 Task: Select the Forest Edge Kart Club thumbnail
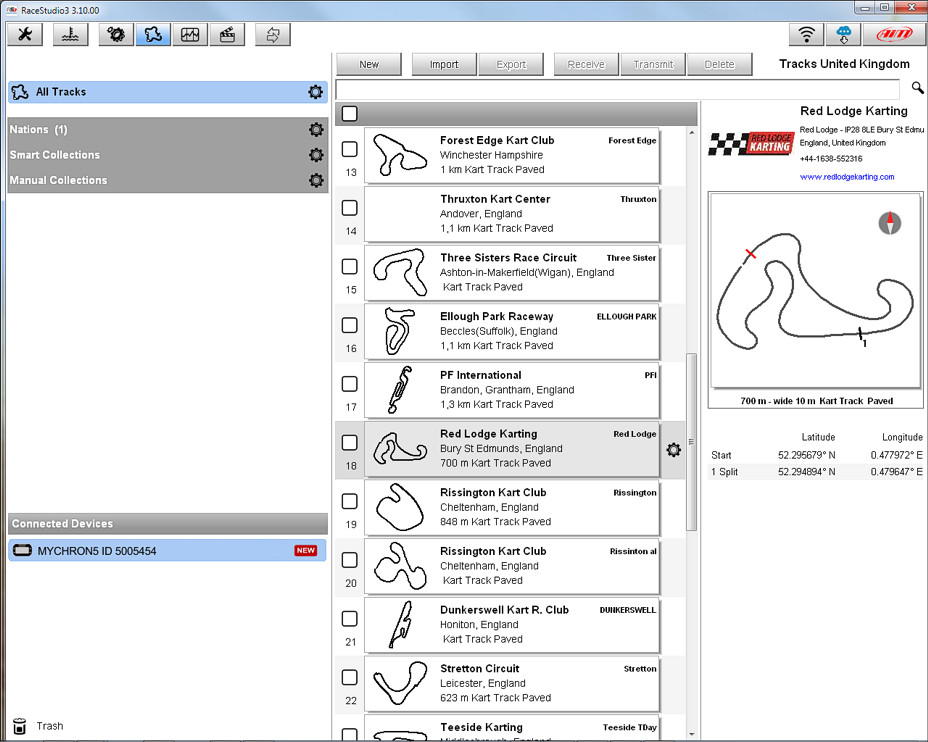[400, 155]
